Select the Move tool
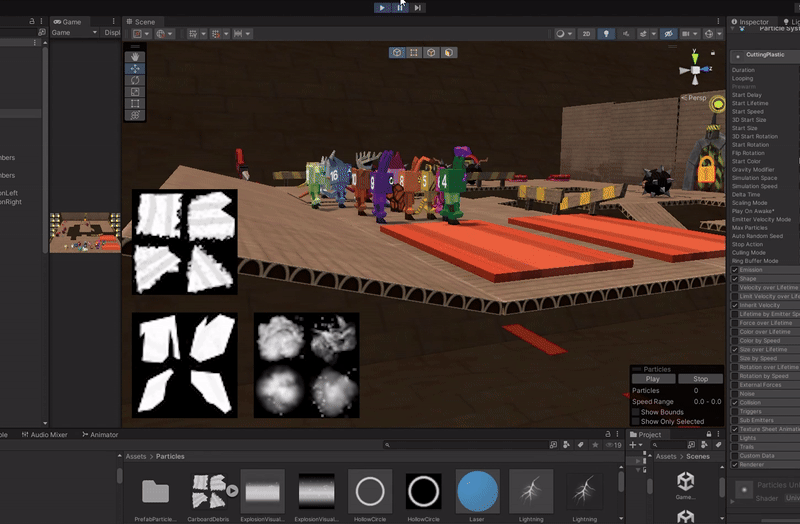The width and height of the screenshot is (800, 524). (x=135, y=68)
